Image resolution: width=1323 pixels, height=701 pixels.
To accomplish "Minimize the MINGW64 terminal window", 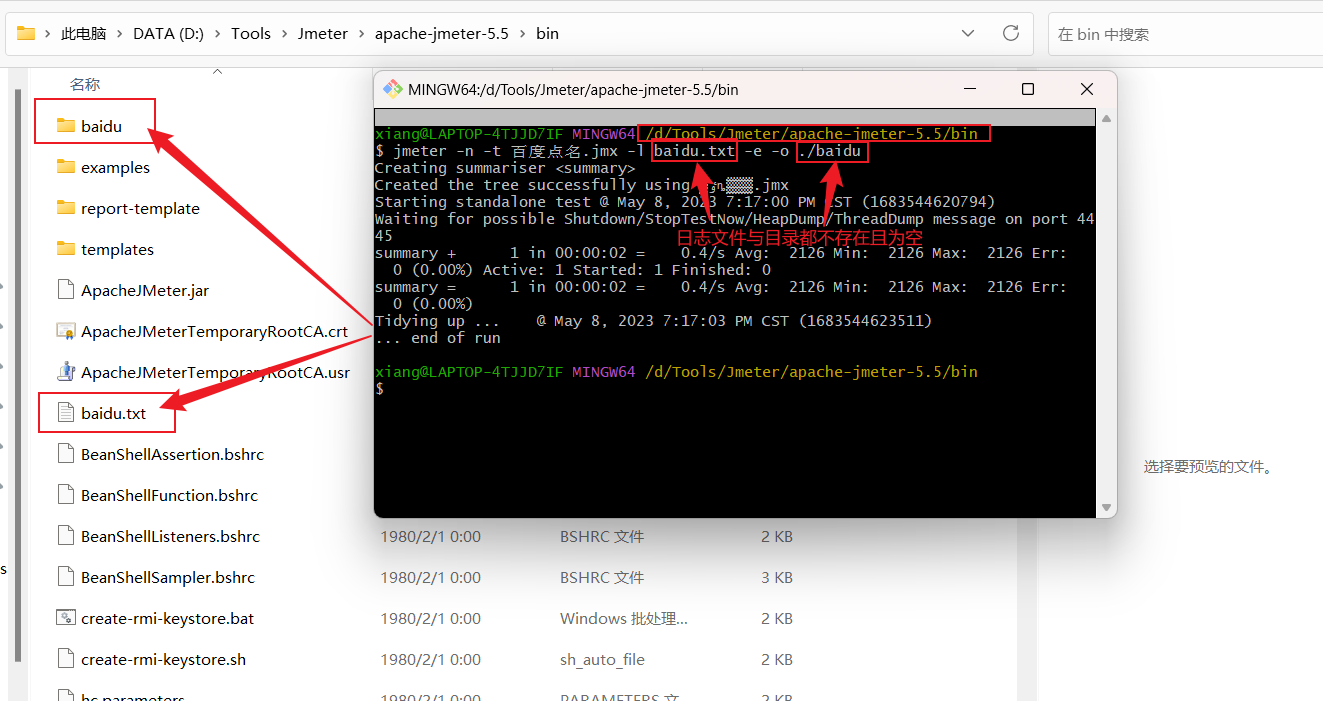I will coord(968,89).
